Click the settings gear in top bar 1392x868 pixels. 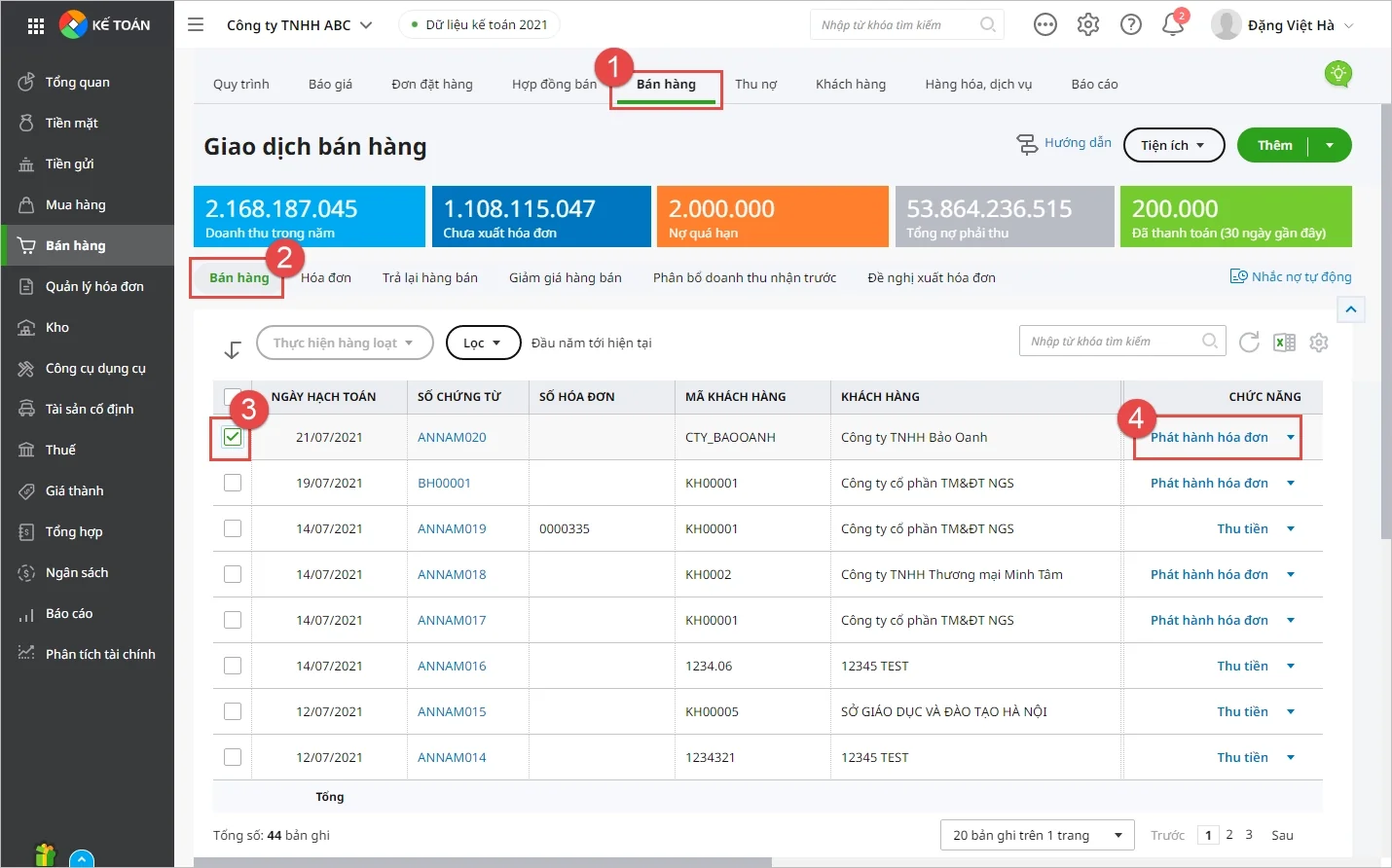[x=1088, y=24]
